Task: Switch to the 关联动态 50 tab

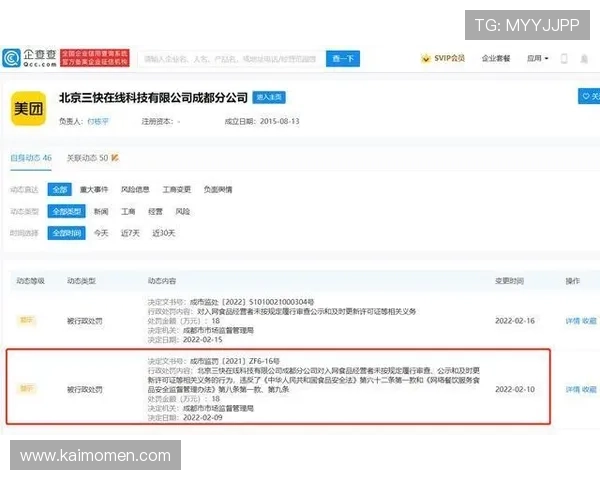Action: pyautogui.click(x=92, y=158)
